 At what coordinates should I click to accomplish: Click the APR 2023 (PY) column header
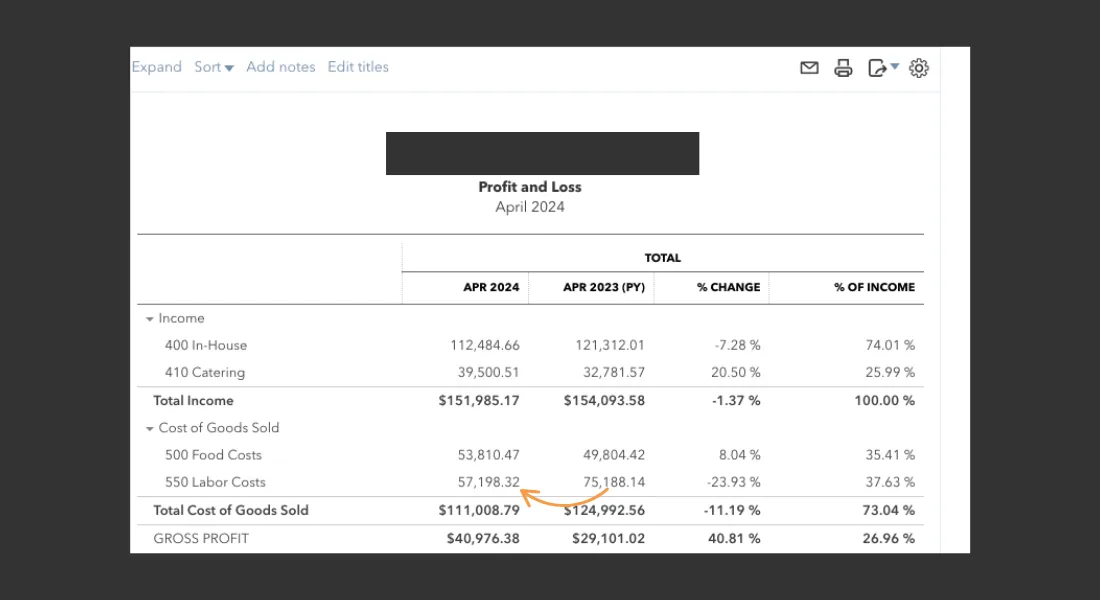604,287
